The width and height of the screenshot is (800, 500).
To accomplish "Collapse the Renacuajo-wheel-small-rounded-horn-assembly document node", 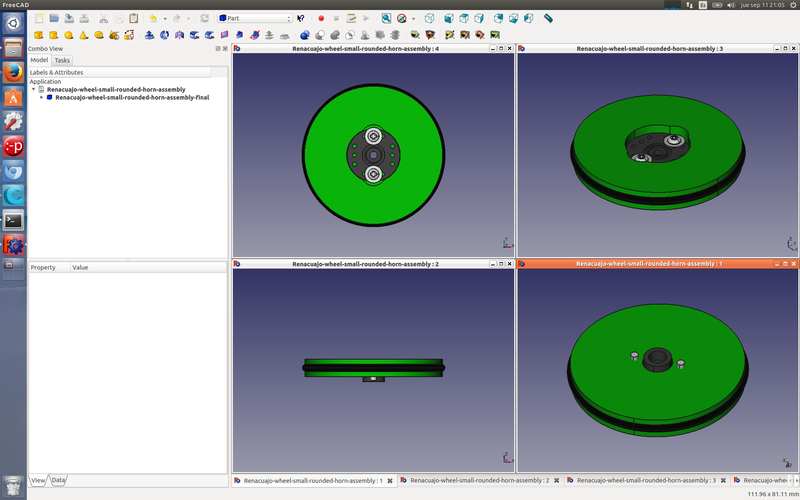I will [x=34, y=90].
